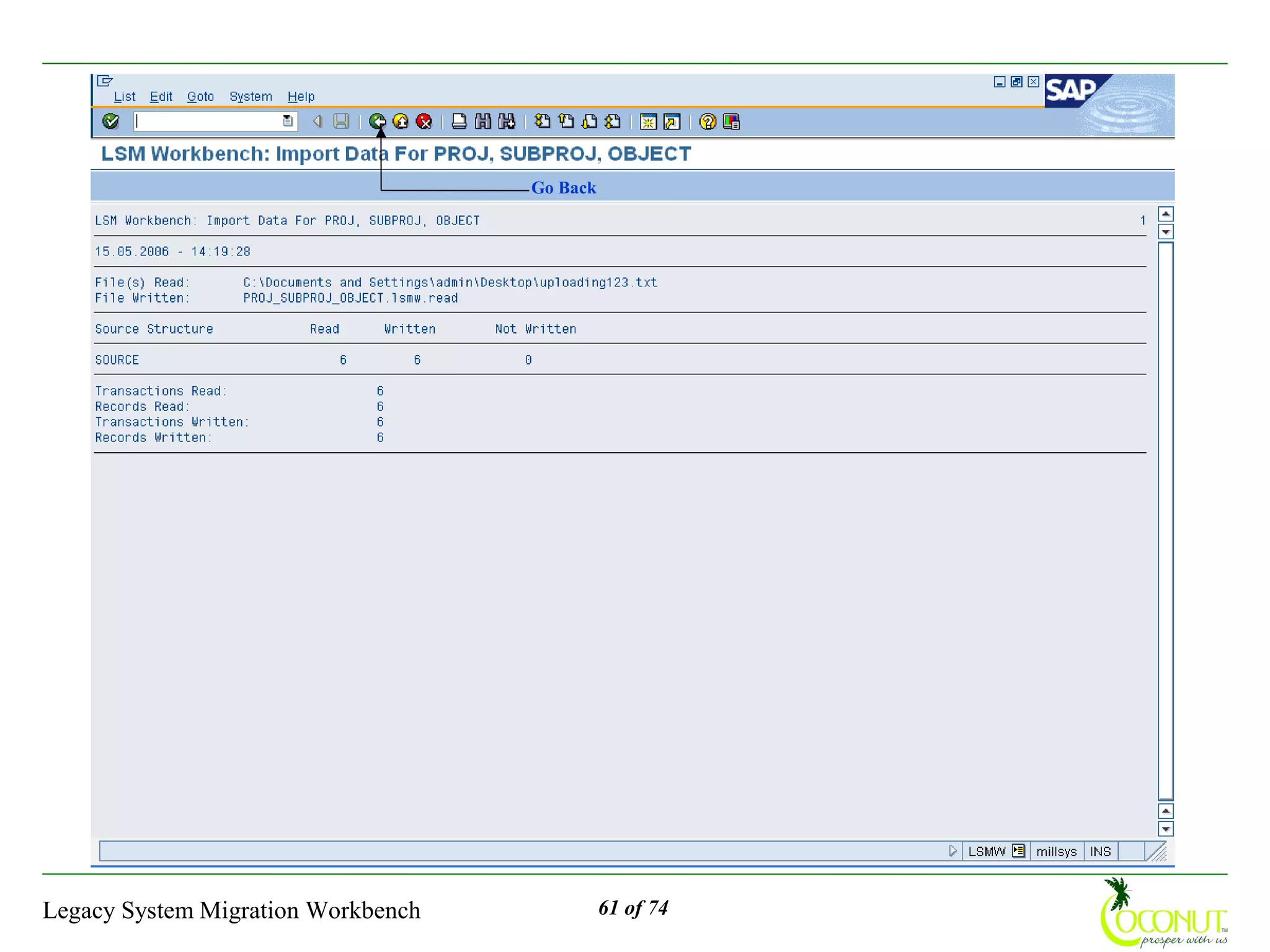This screenshot has width=1270, height=952.
Task: Click the Transactions Written: label
Action: [x=172, y=422]
